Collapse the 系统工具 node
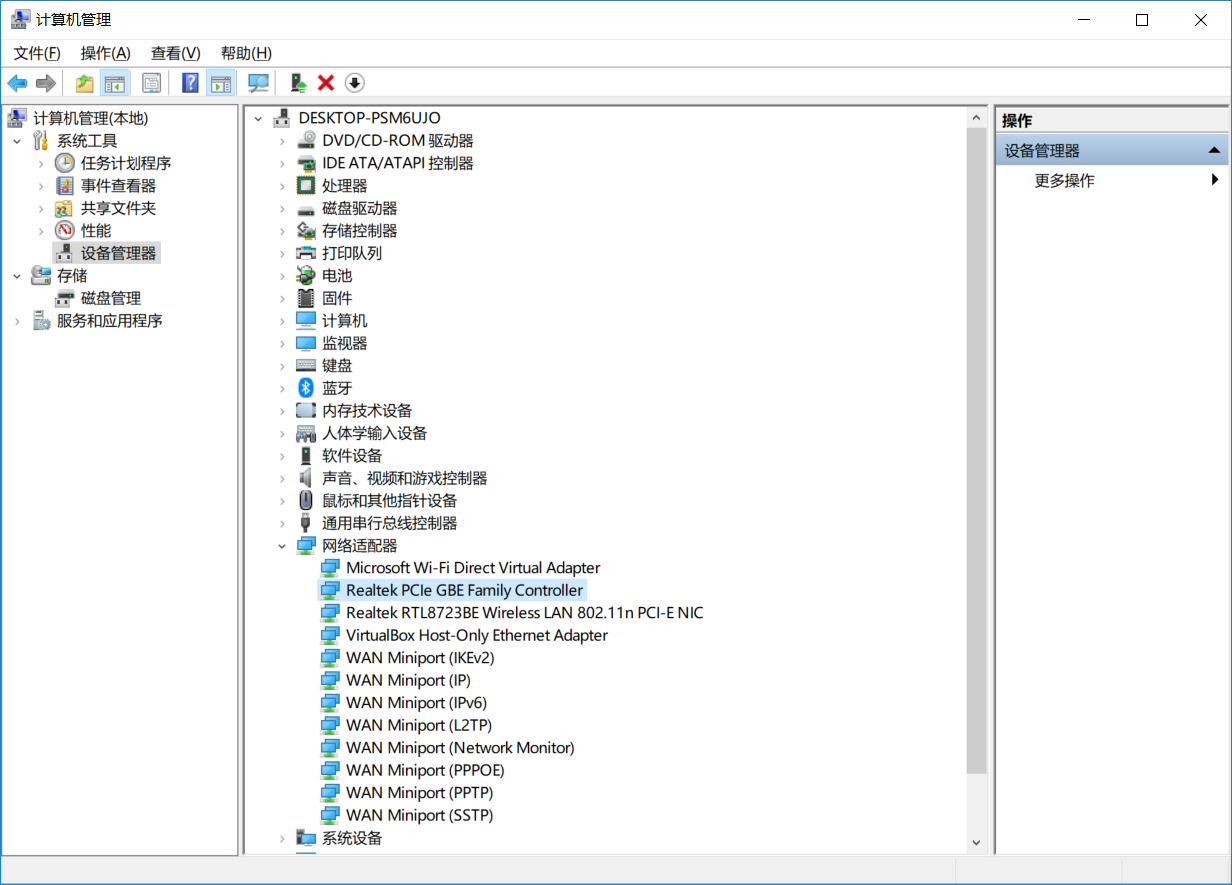Screen dimensions: 1232x885 coord(17,141)
